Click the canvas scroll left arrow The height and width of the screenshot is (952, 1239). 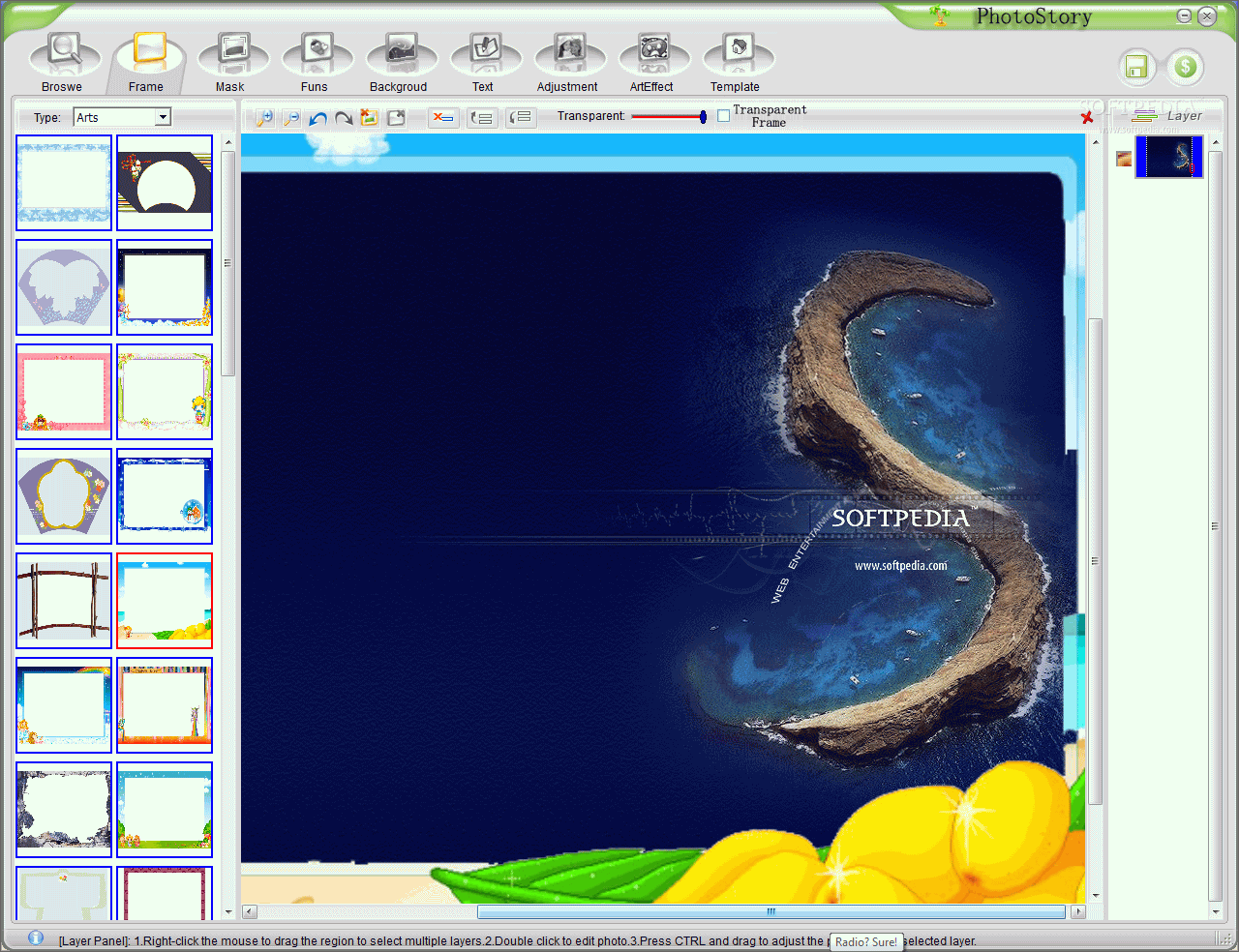249,911
